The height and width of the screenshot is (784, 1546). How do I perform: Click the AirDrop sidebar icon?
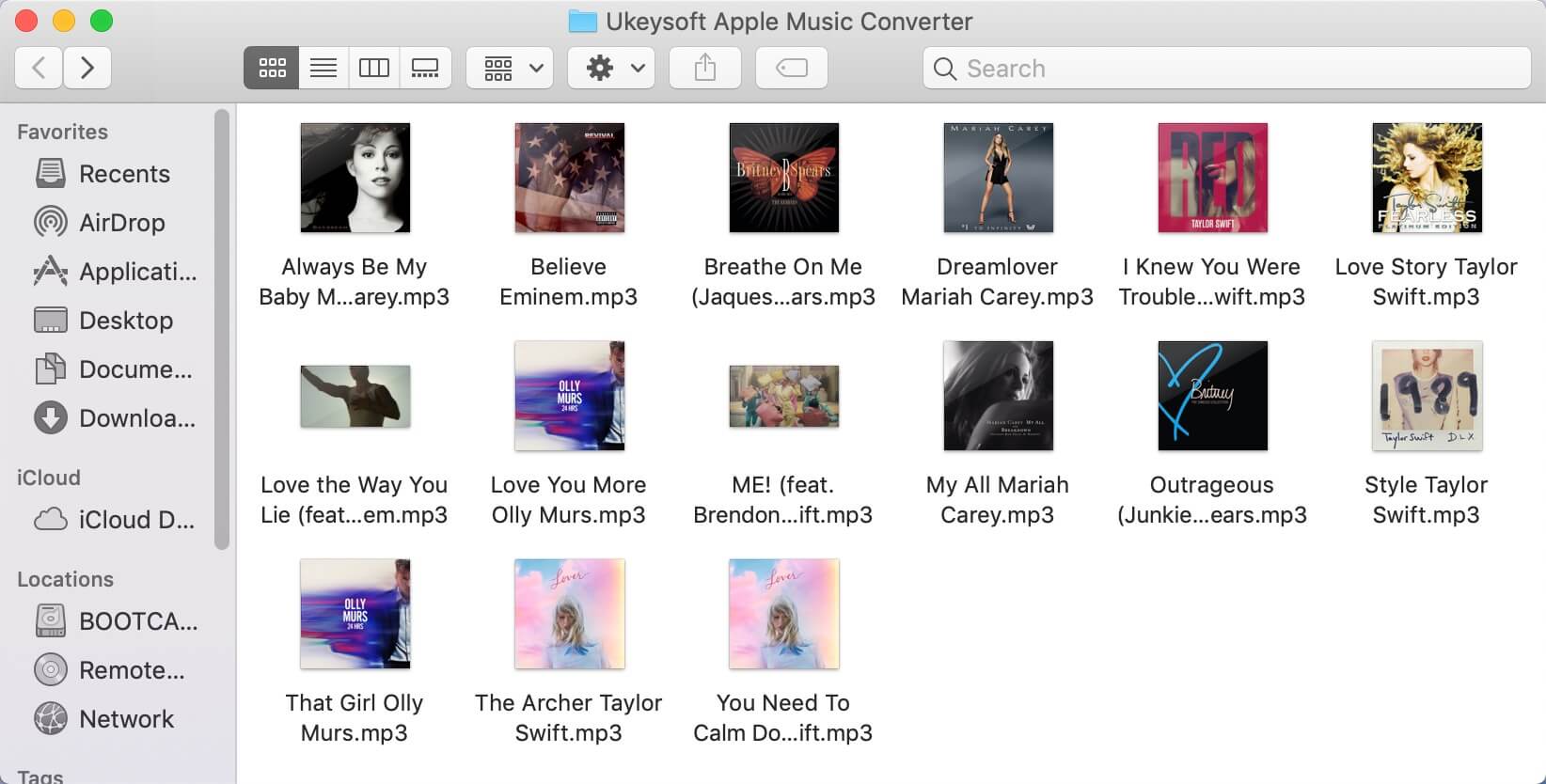pyautogui.click(x=51, y=222)
